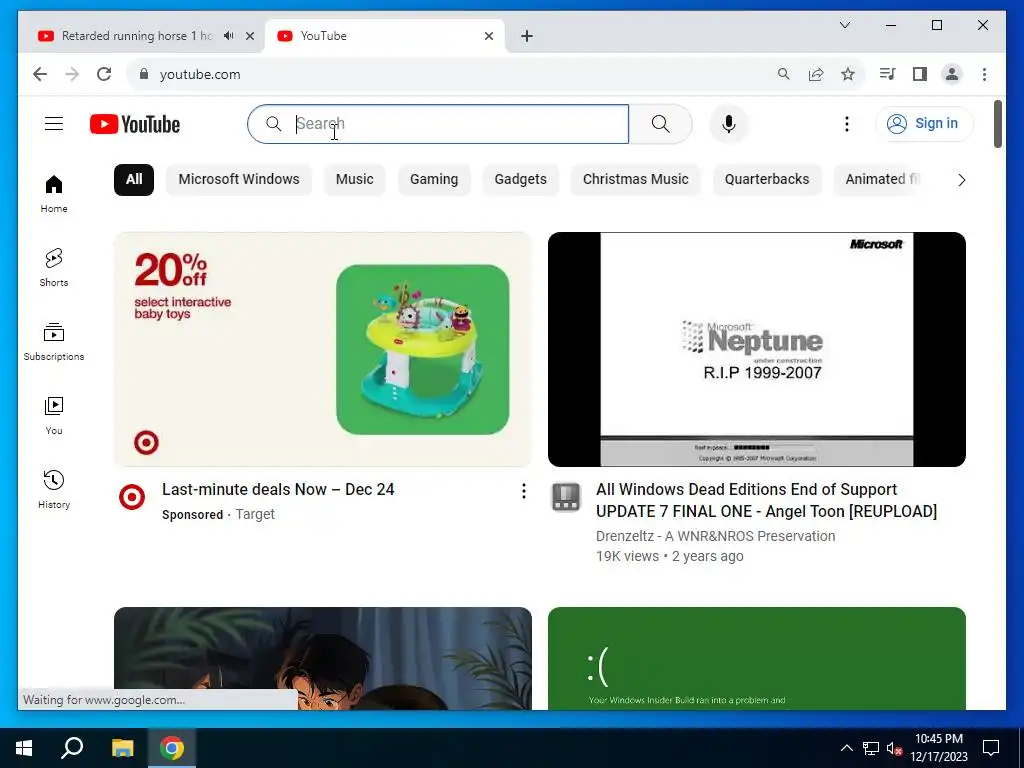Image resolution: width=1024 pixels, height=768 pixels.
Task: Click the Target advertiser name link
Action: pyautogui.click(x=255, y=515)
